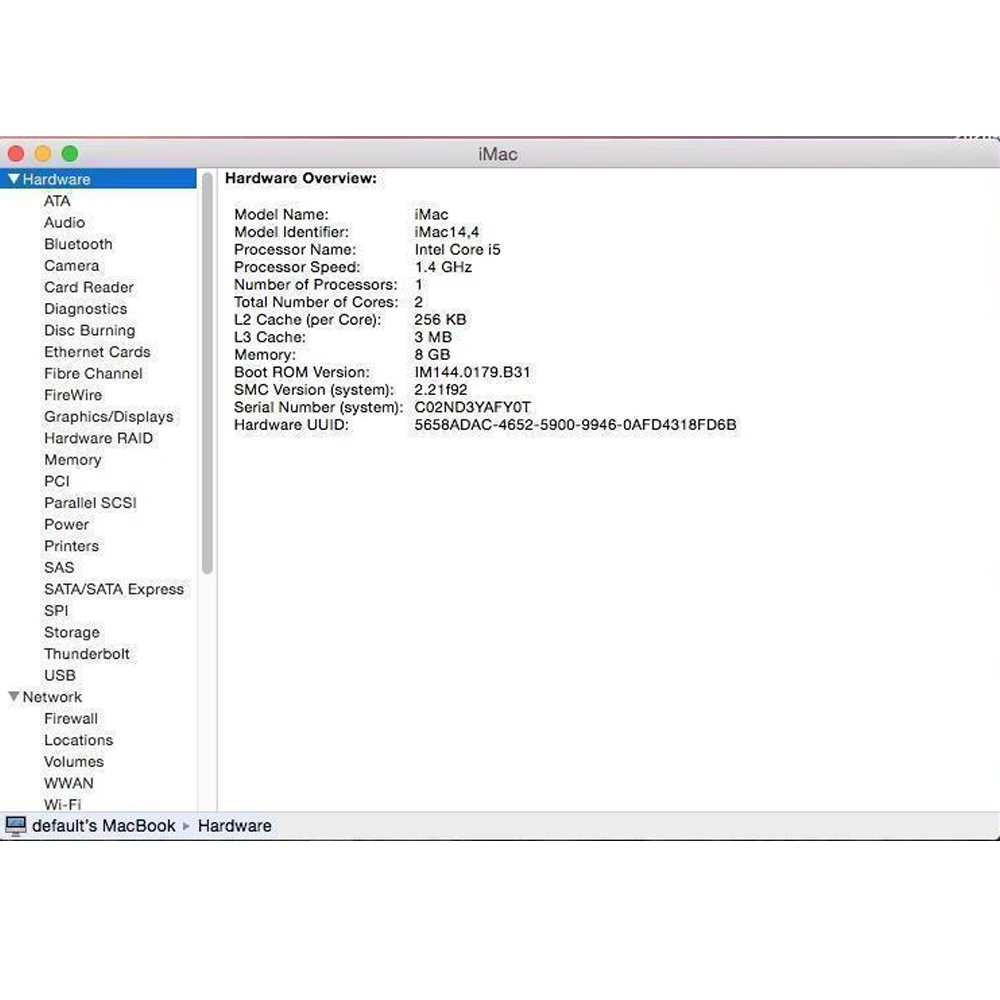The width and height of the screenshot is (1000, 1000).
Task: Show Disc Burning information
Action: point(89,330)
